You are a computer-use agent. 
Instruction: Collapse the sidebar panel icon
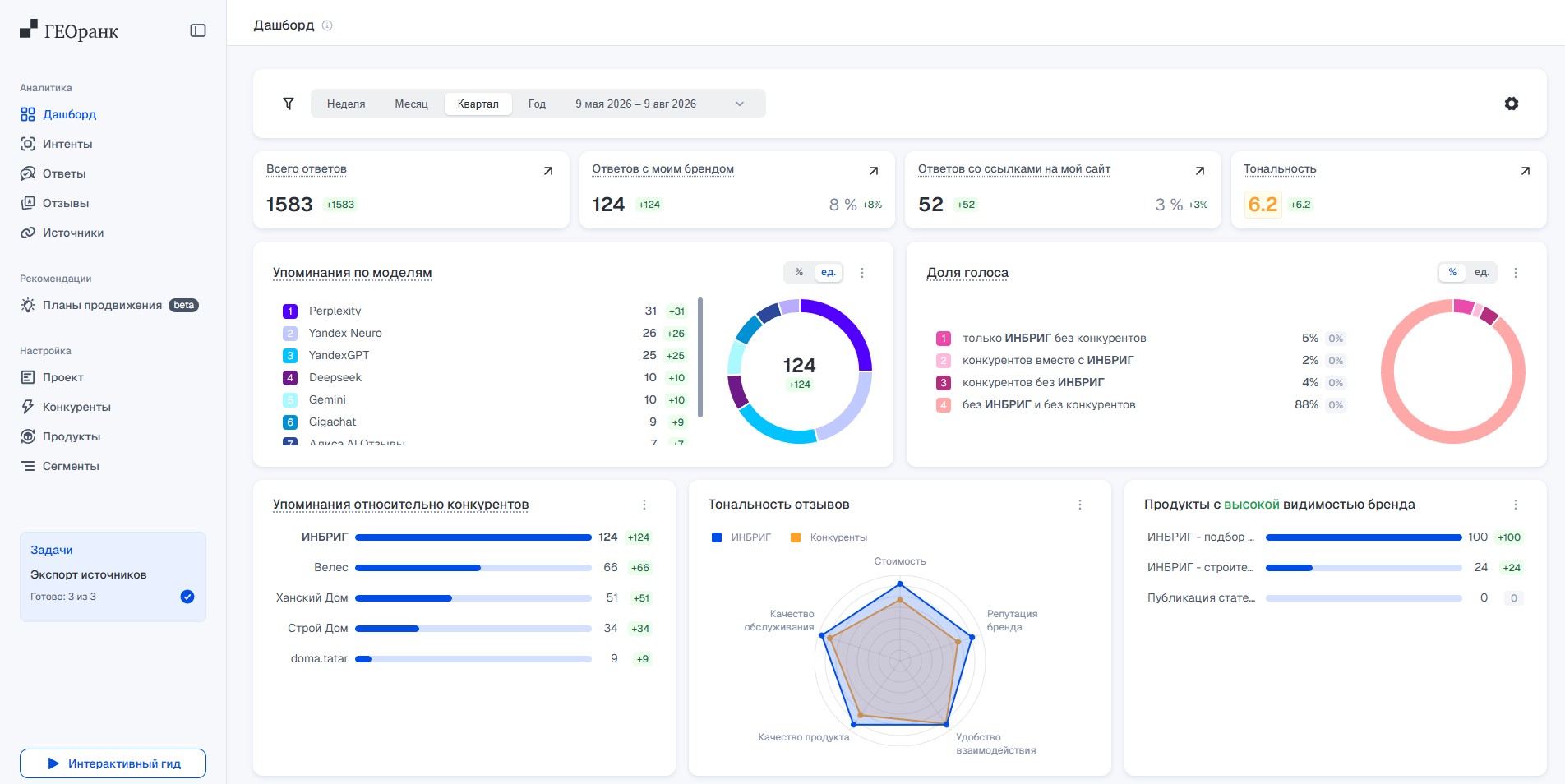pyautogui.click(x=198, y=30)
